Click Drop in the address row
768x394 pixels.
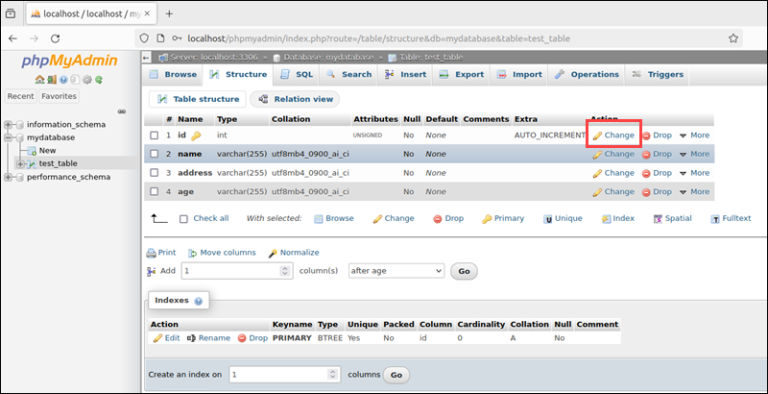(x=657, y=173)
